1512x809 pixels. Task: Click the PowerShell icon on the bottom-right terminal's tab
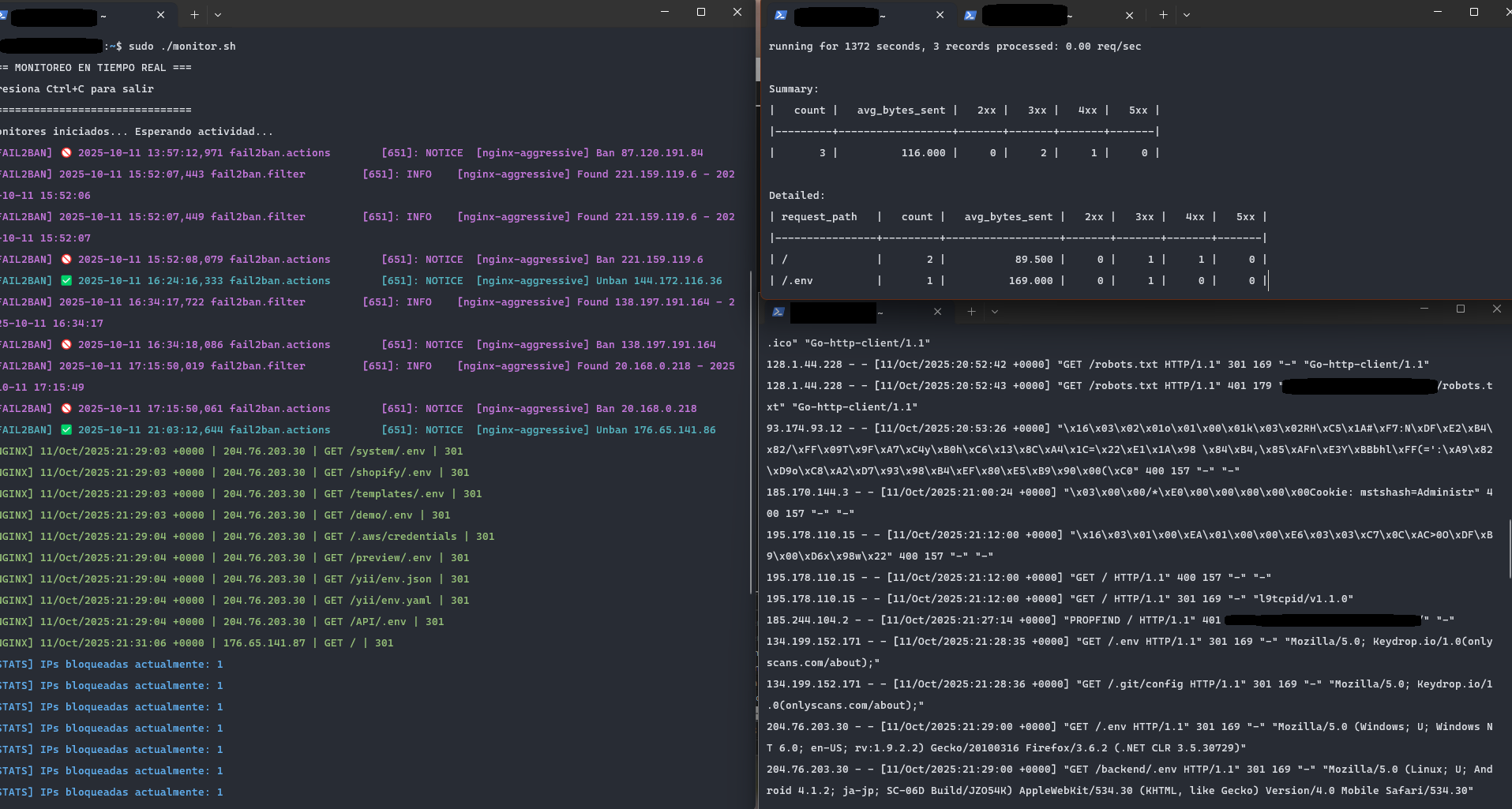point(778,312)
